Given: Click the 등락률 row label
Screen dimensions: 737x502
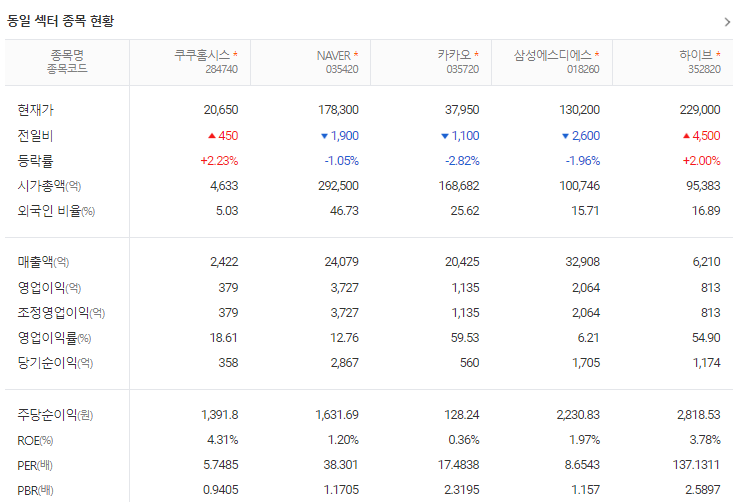Looking at the screenshot, I should click(35, 161).
